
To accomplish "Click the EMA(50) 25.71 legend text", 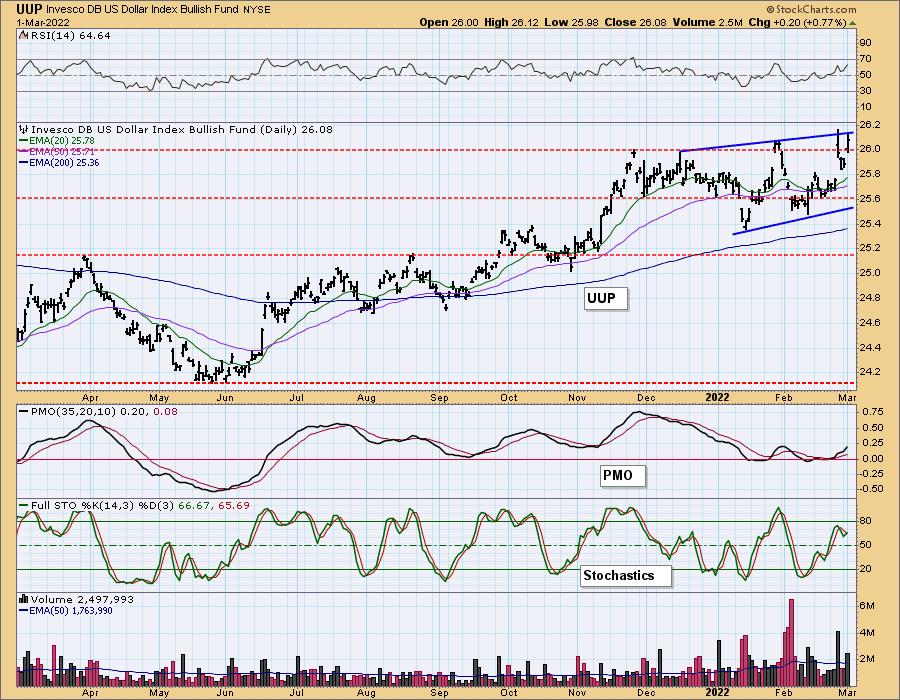I will (62, 151).
